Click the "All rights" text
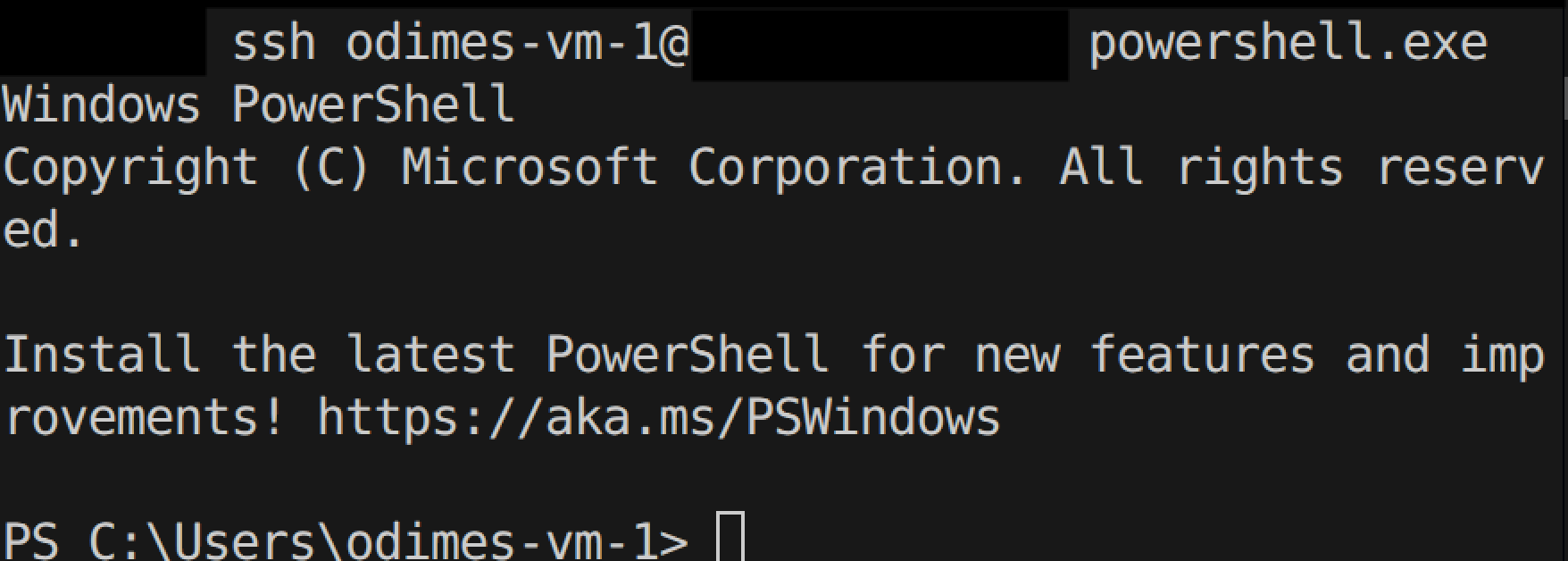 click(x=1201, y=168)
